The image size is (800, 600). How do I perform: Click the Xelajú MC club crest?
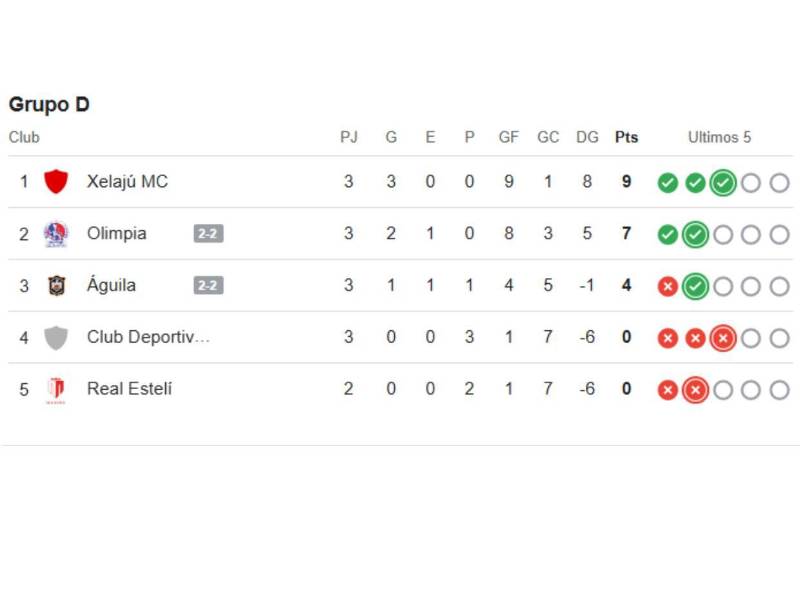pos(57,181)
